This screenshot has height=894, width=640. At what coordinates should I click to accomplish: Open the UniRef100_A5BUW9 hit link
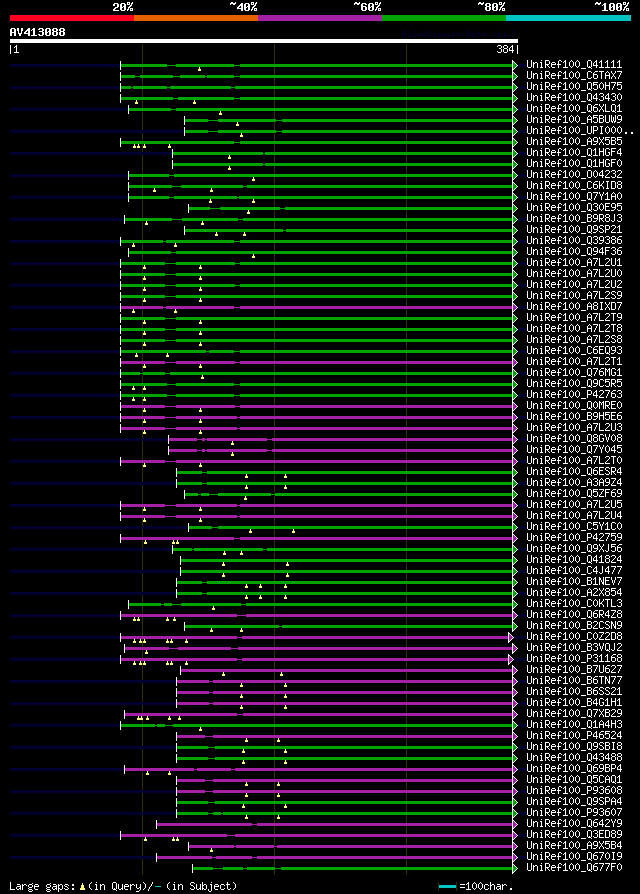(x=574, y=120)
